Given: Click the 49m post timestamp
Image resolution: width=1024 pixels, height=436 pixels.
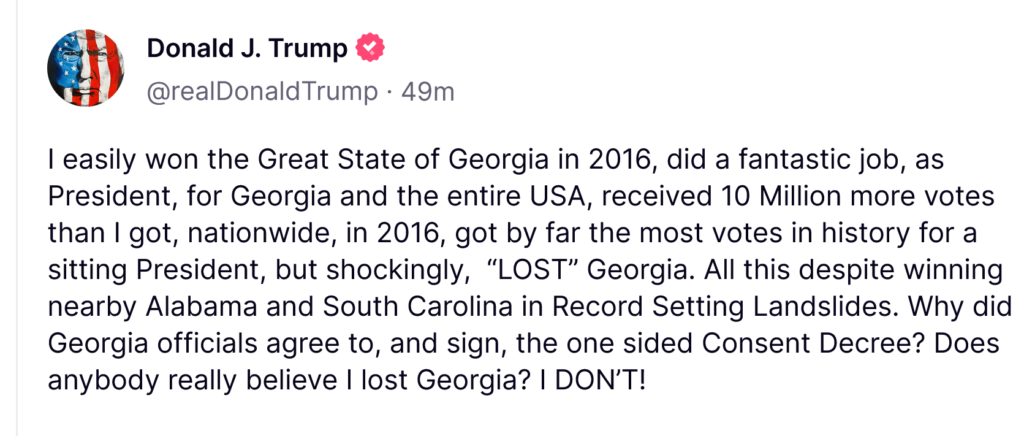Looking at the screenshot, I should click(x=427, y=92).
